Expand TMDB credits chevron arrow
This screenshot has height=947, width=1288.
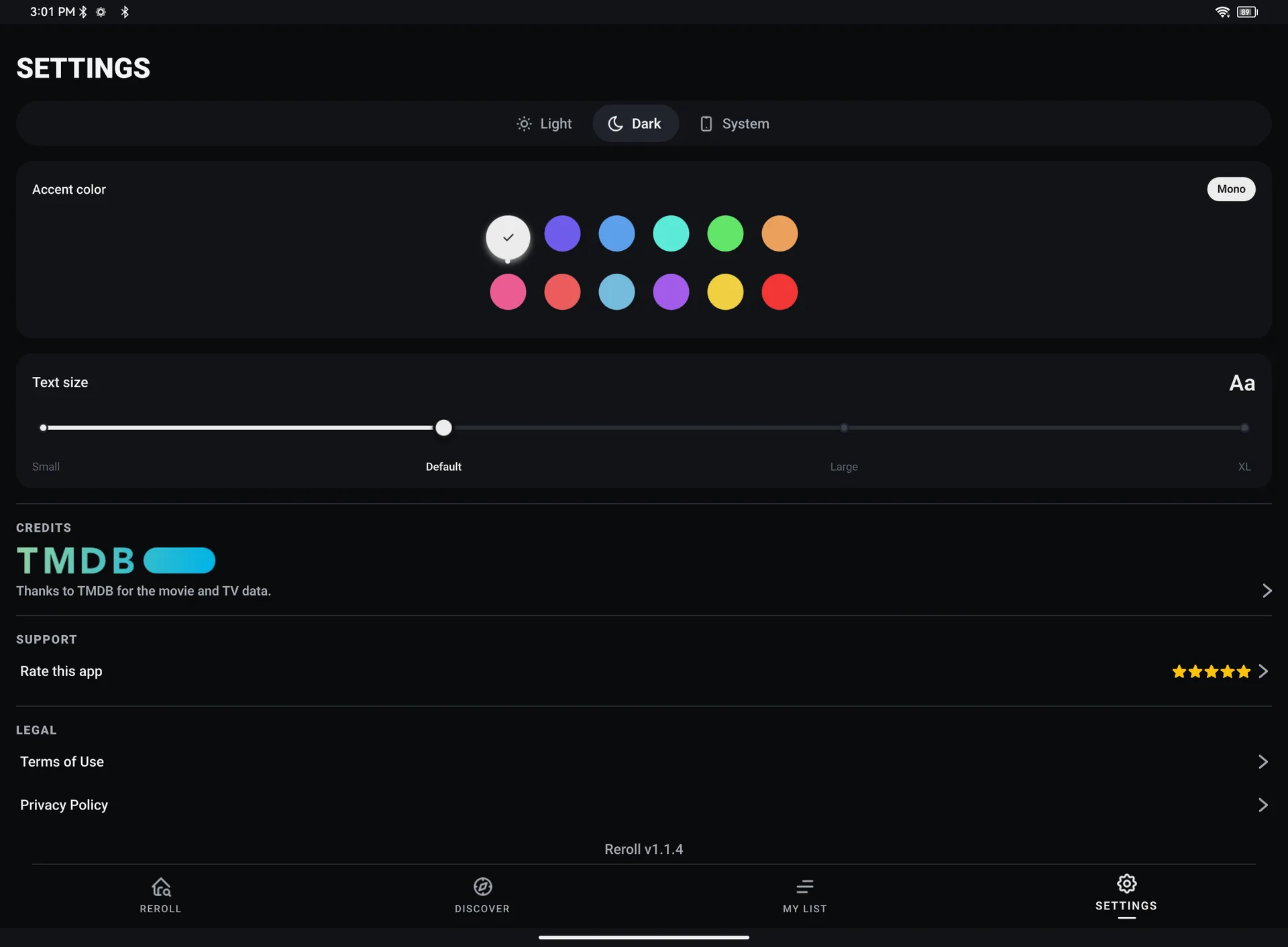[x=1267, y=591]
